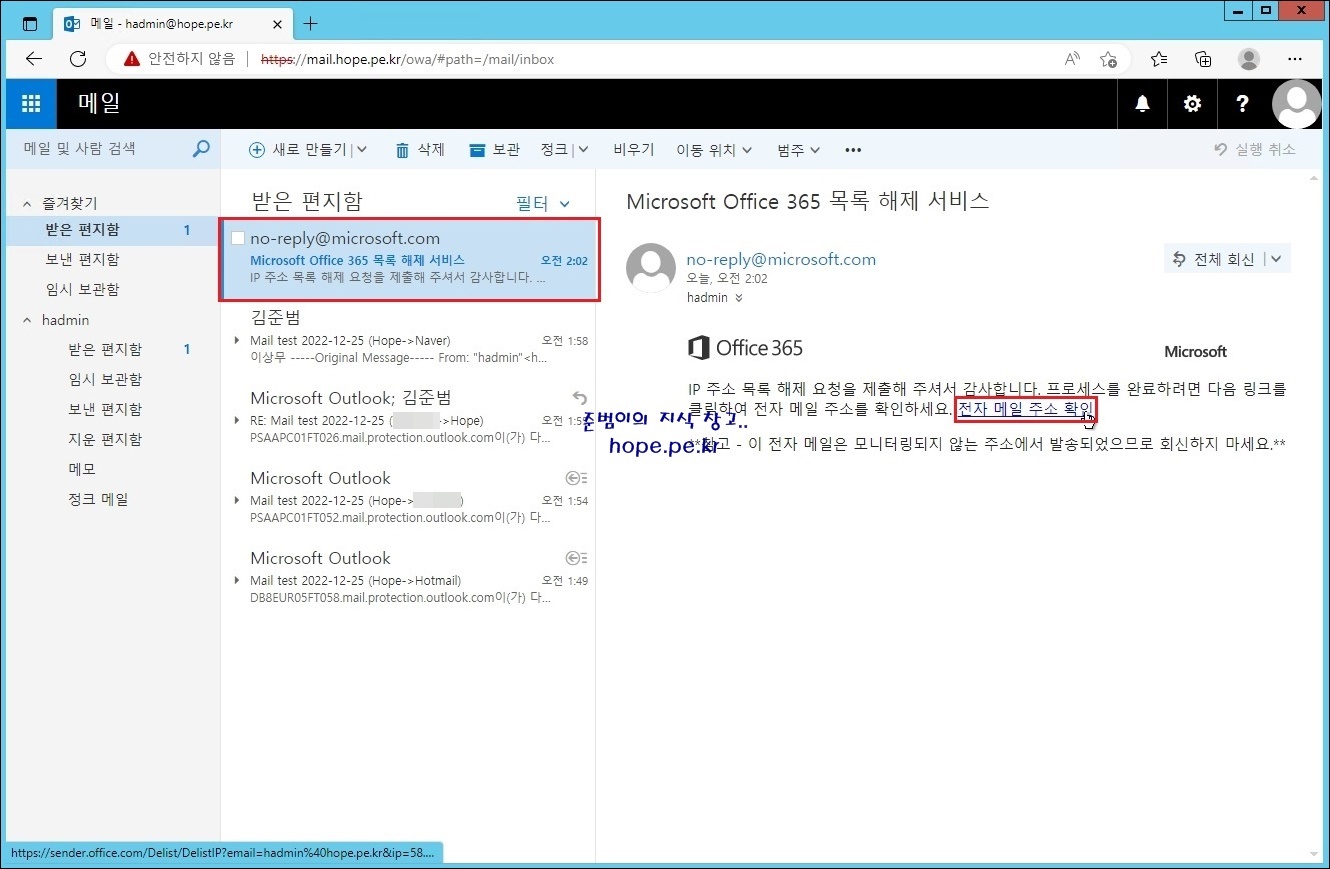
Task: Open the browser profile icon
Action: coord(1249,59)
